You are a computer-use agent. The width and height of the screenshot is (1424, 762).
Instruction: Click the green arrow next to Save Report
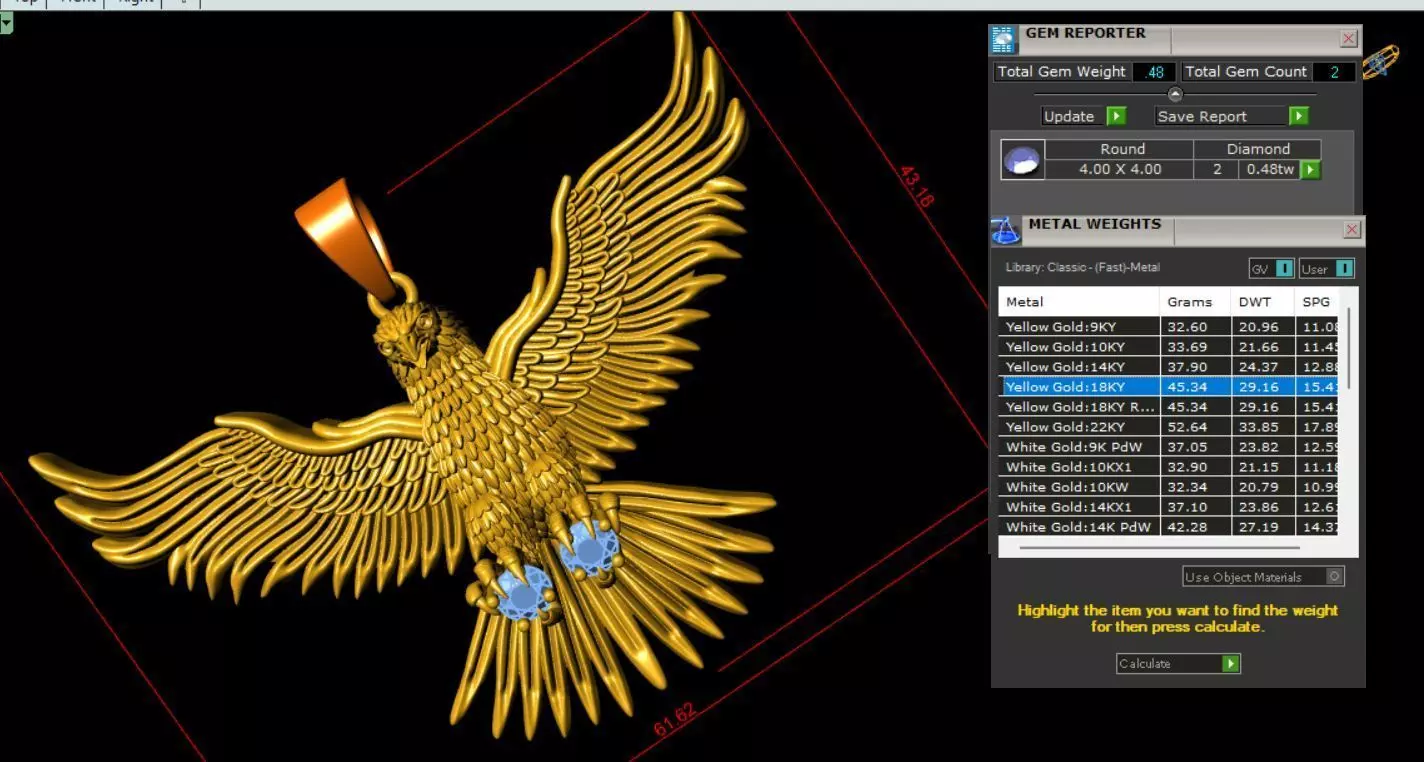click(1298, 116)
